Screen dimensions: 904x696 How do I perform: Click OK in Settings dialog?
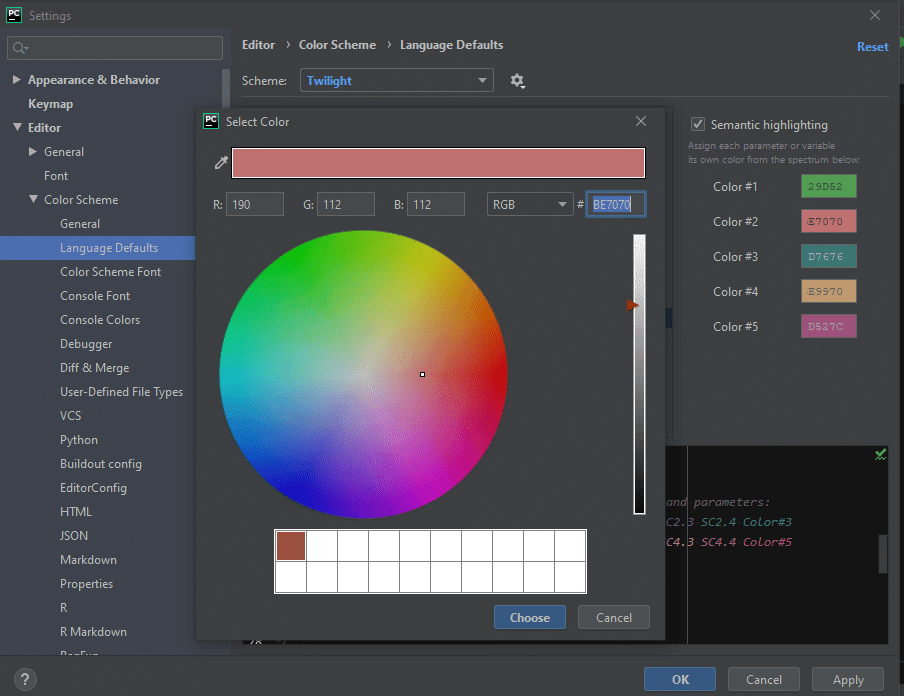[680, 679]
